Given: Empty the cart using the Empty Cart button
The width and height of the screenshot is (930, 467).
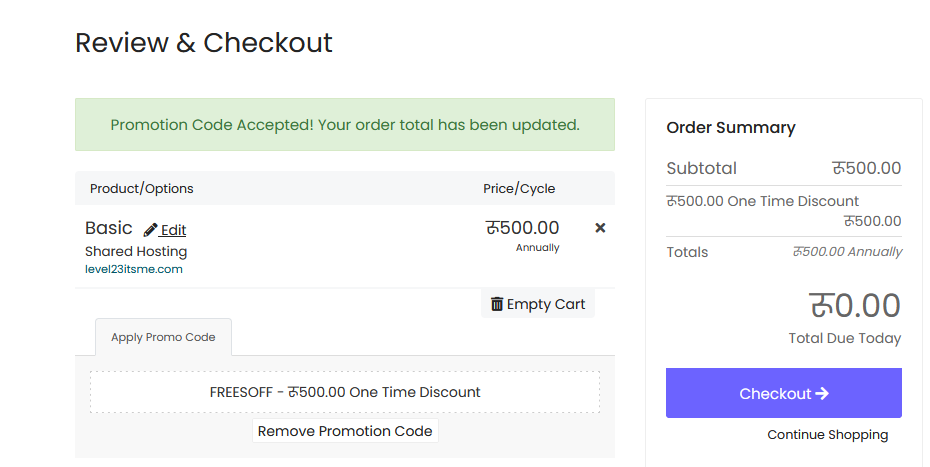Looking at the screenshot, I should [538, 304].
